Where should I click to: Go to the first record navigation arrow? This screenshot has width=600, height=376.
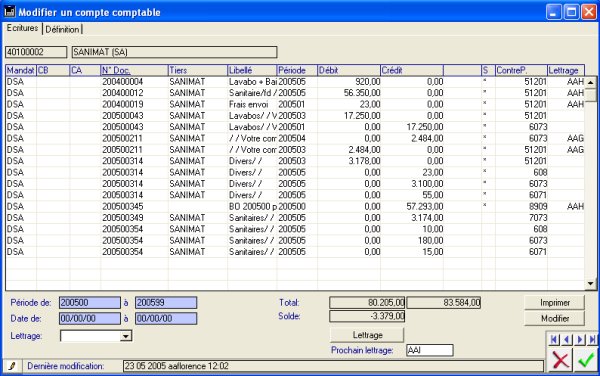554,339
